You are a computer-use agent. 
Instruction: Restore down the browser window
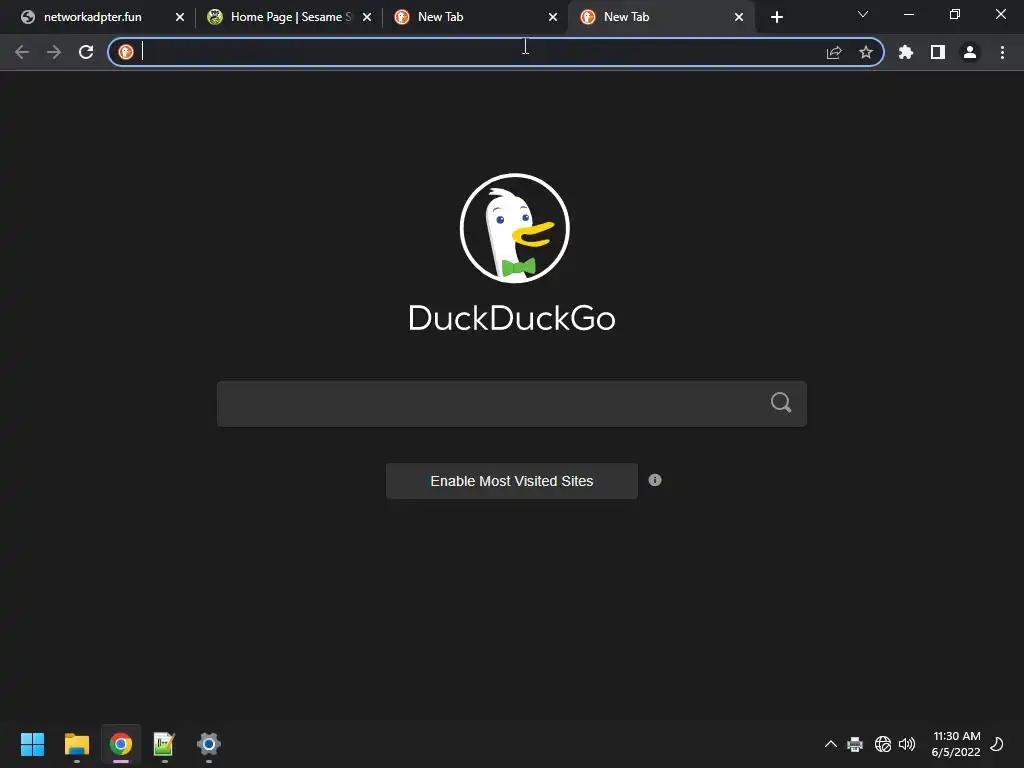[954, 14]
